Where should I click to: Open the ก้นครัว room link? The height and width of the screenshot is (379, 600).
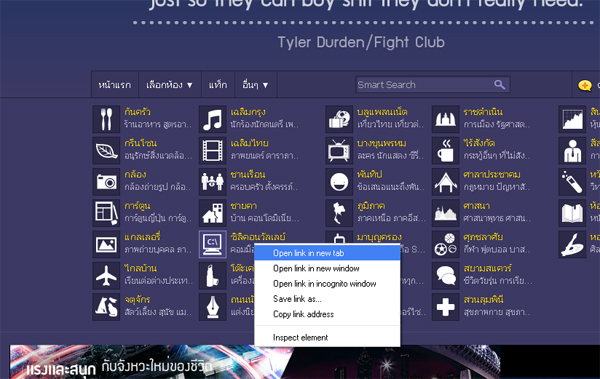point(137,112)
